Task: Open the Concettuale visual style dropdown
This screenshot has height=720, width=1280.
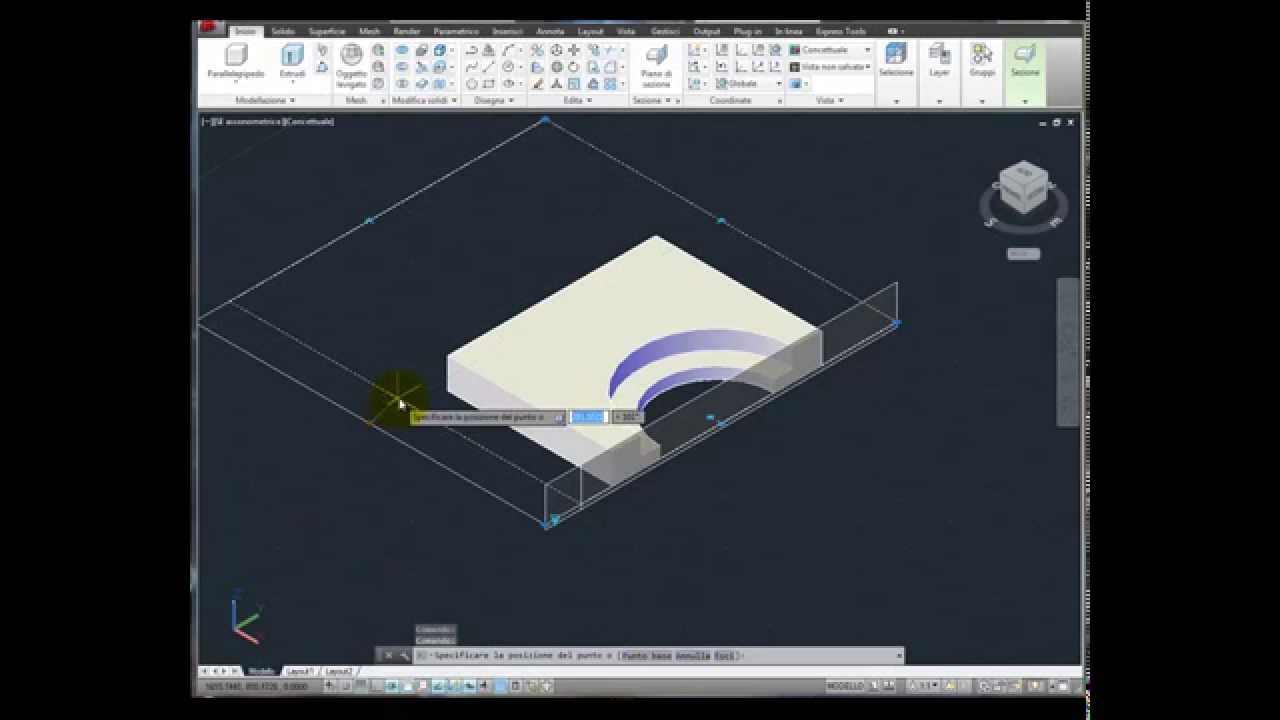Action: (830, 50)
